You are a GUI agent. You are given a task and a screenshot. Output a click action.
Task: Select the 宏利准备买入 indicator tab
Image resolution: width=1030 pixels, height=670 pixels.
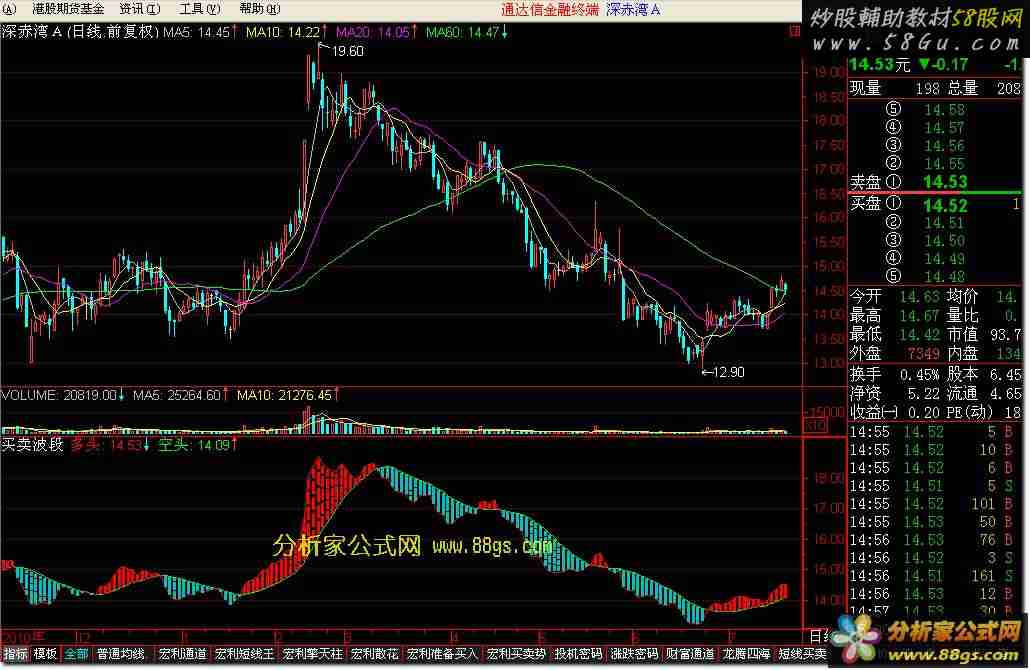coord(443,654)
